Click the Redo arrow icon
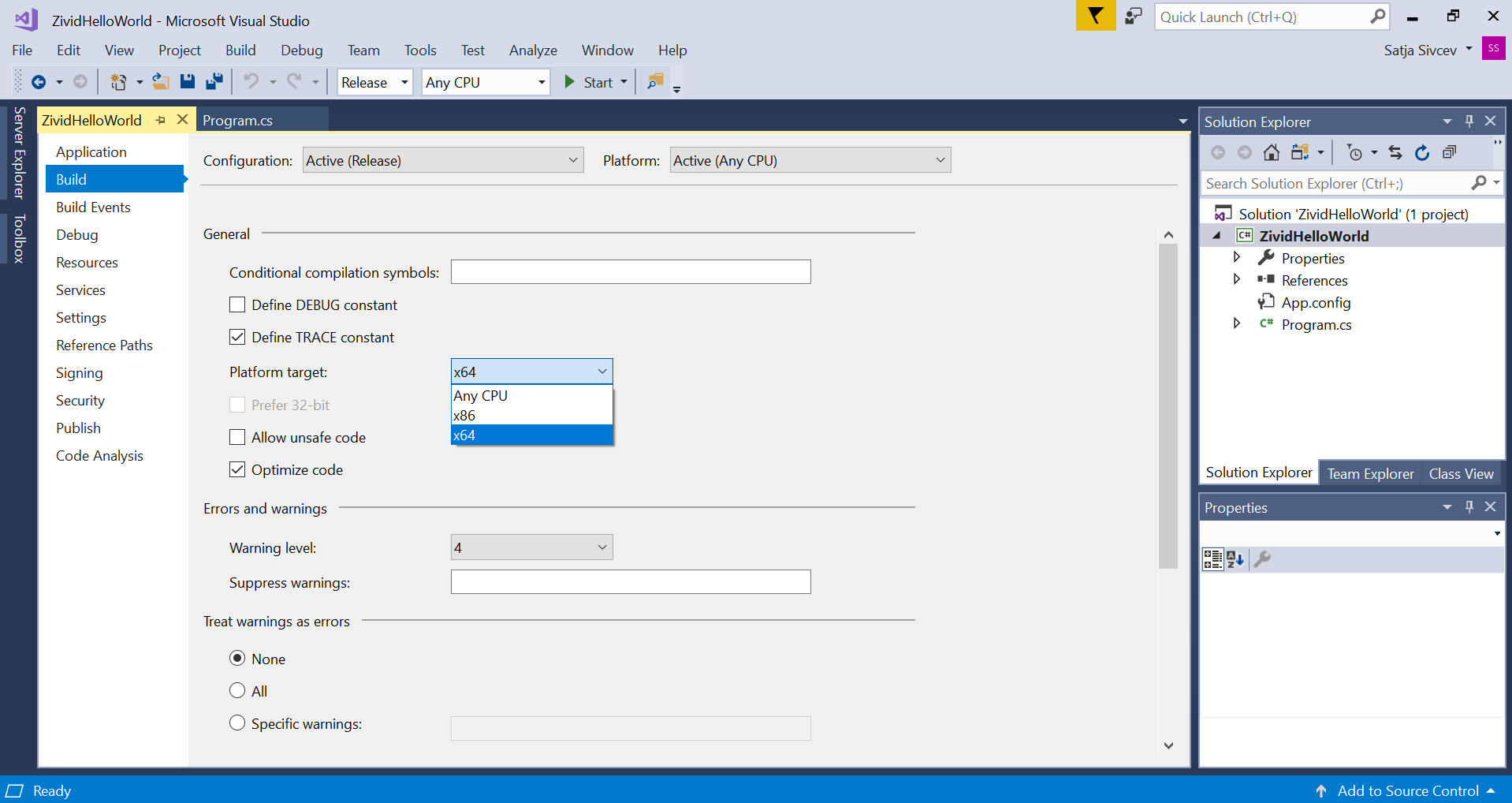 click(x=294, y=81)
